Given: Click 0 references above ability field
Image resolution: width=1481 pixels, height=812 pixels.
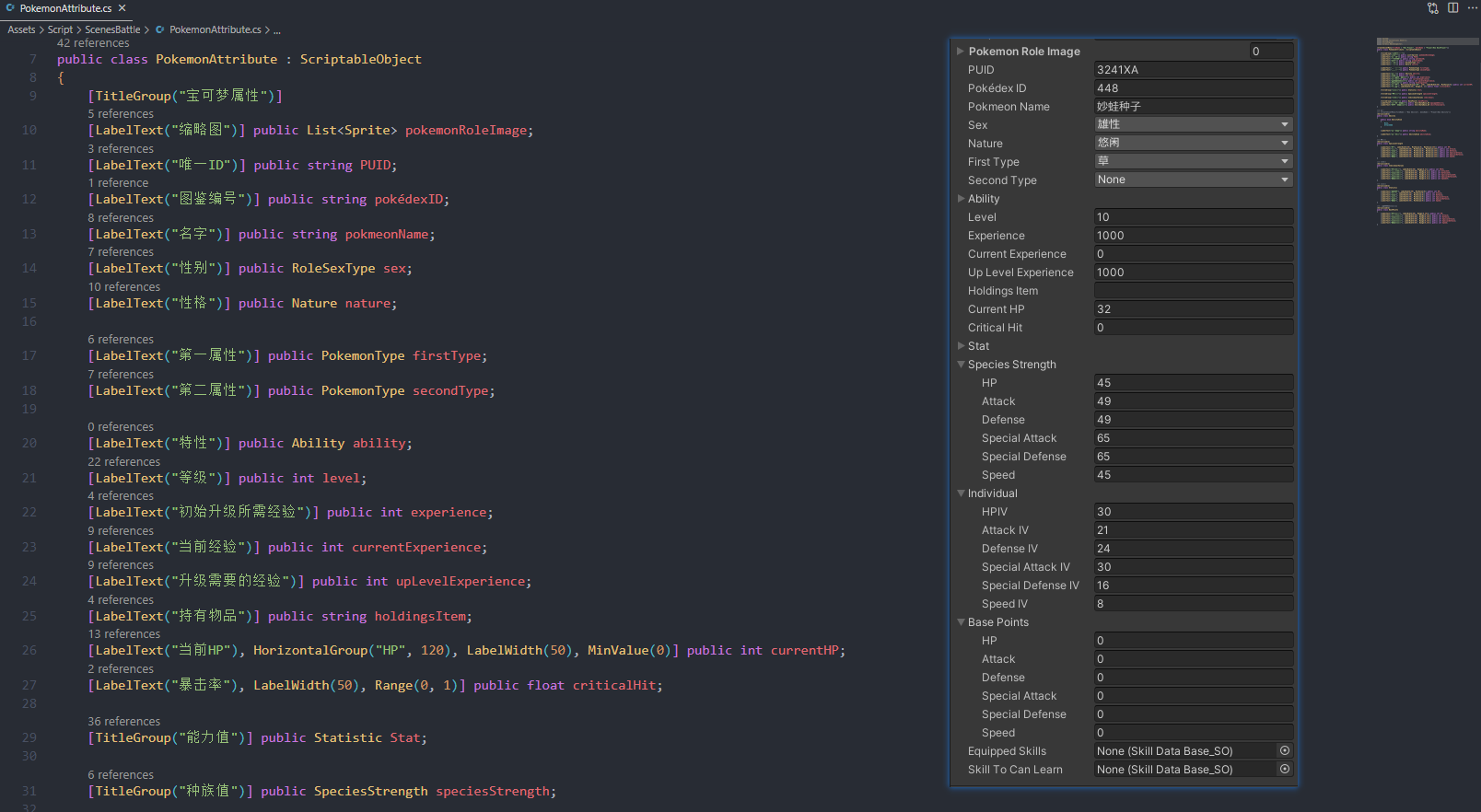Looking at the screenshot, I should pos(121,427).
